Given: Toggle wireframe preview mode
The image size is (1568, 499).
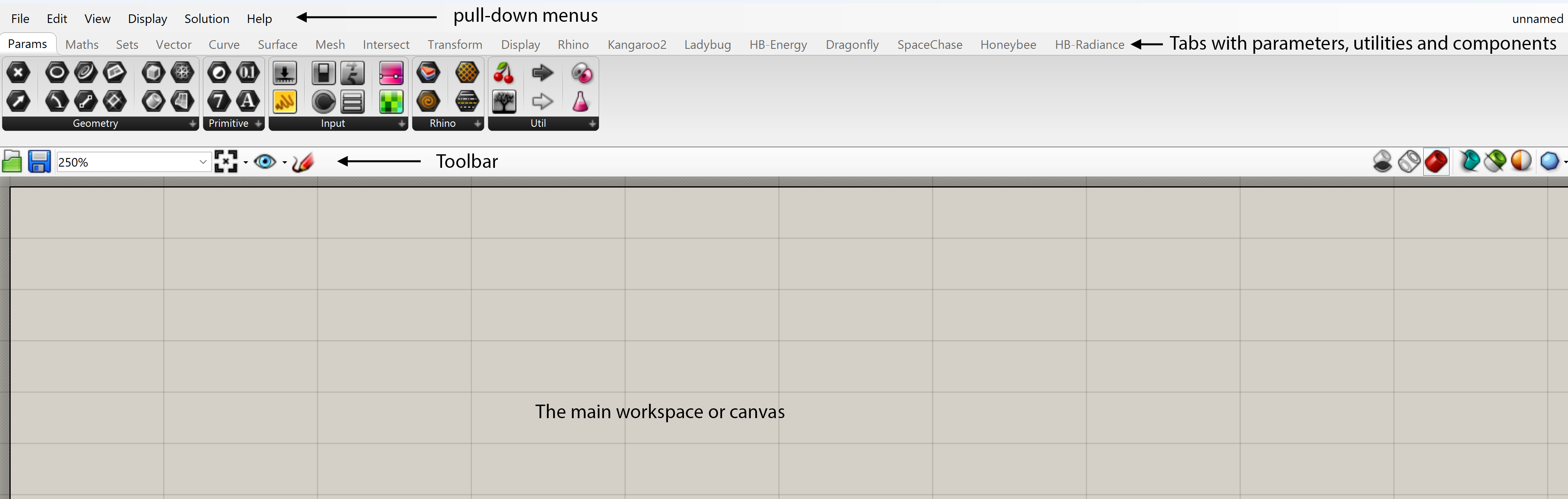Looking at the screenshot, I should point(1409,162).
